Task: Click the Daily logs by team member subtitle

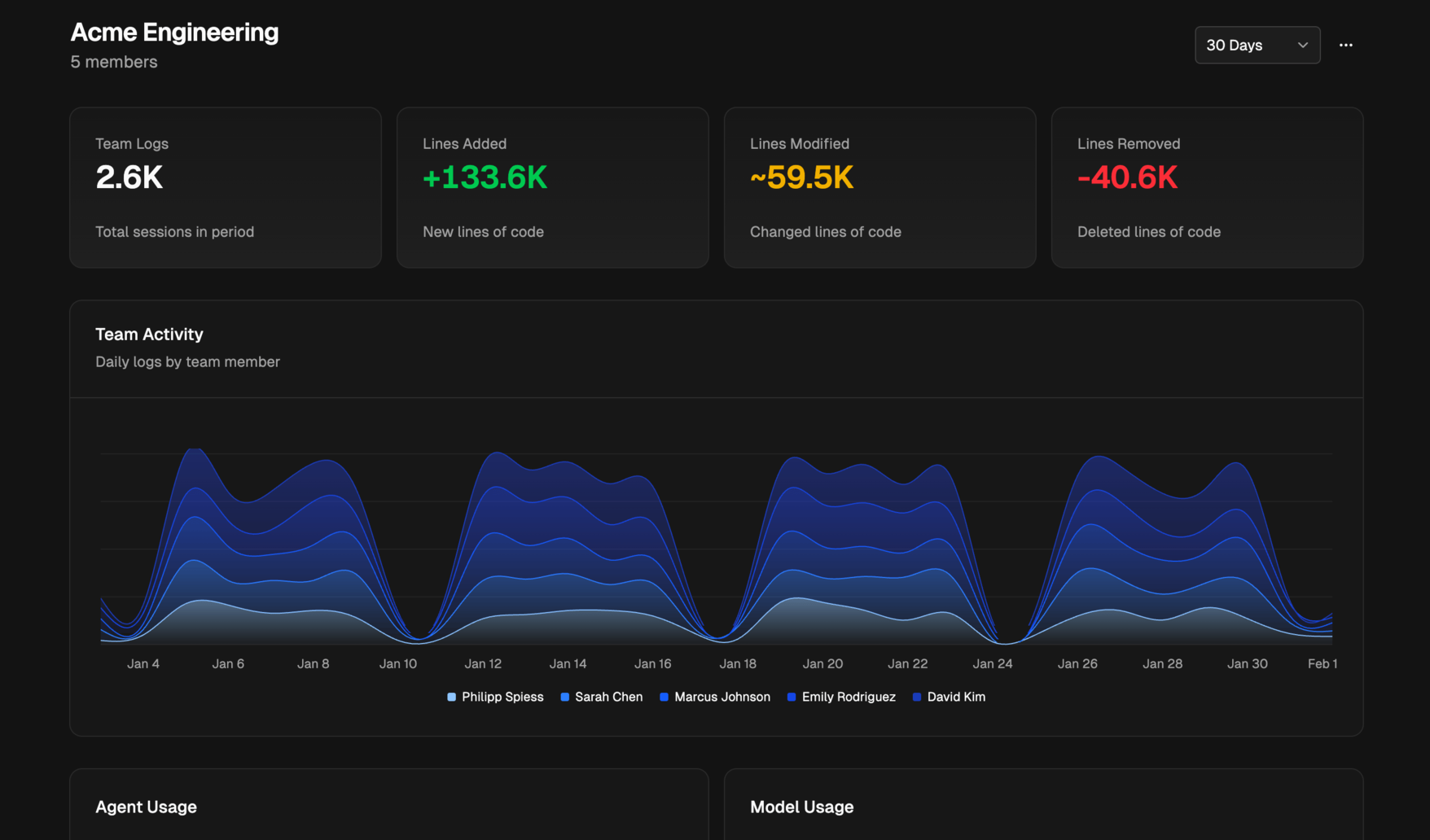Action: click(x=187, y=361)
